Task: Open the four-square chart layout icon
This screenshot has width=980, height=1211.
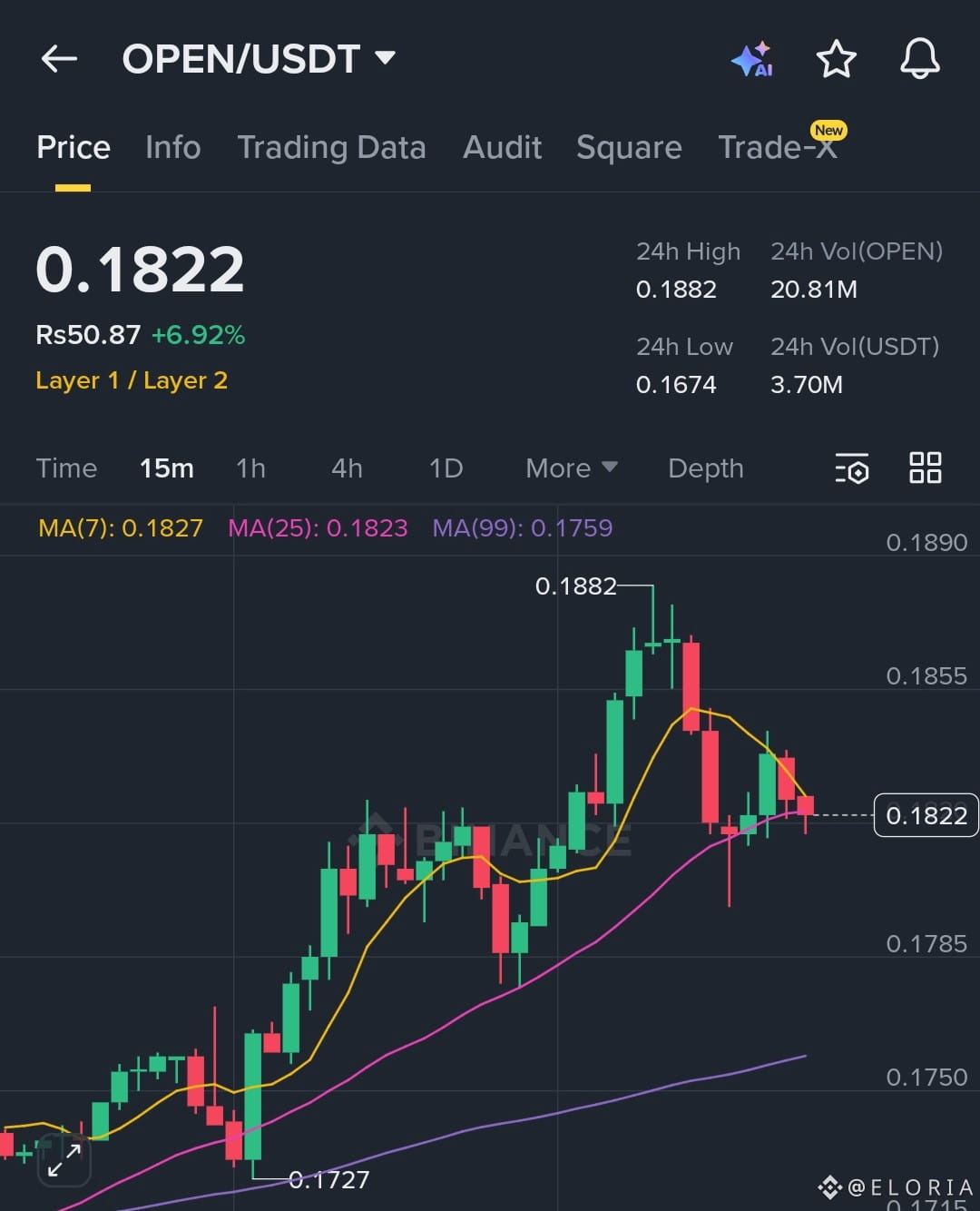Action: pyautogui.click(x=925, y=468)
